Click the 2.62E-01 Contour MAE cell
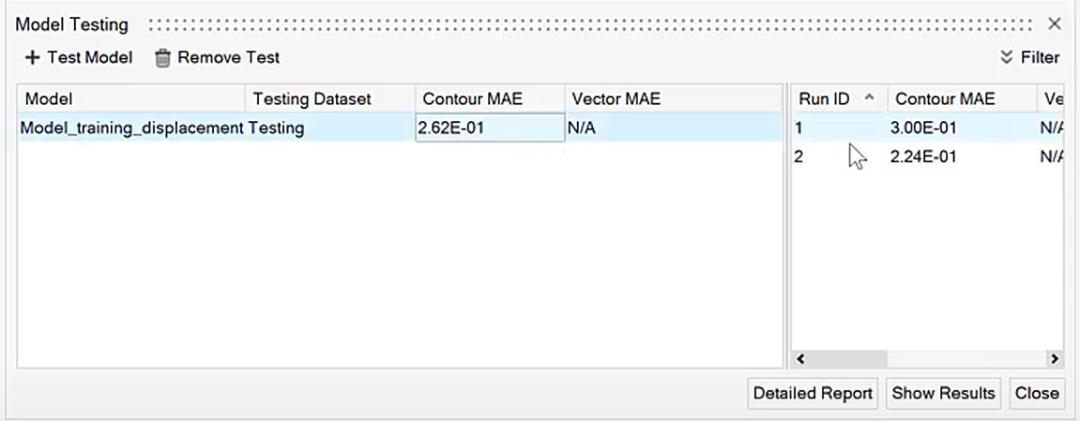This screenshot has width=1080, height=421. [490, 127]
